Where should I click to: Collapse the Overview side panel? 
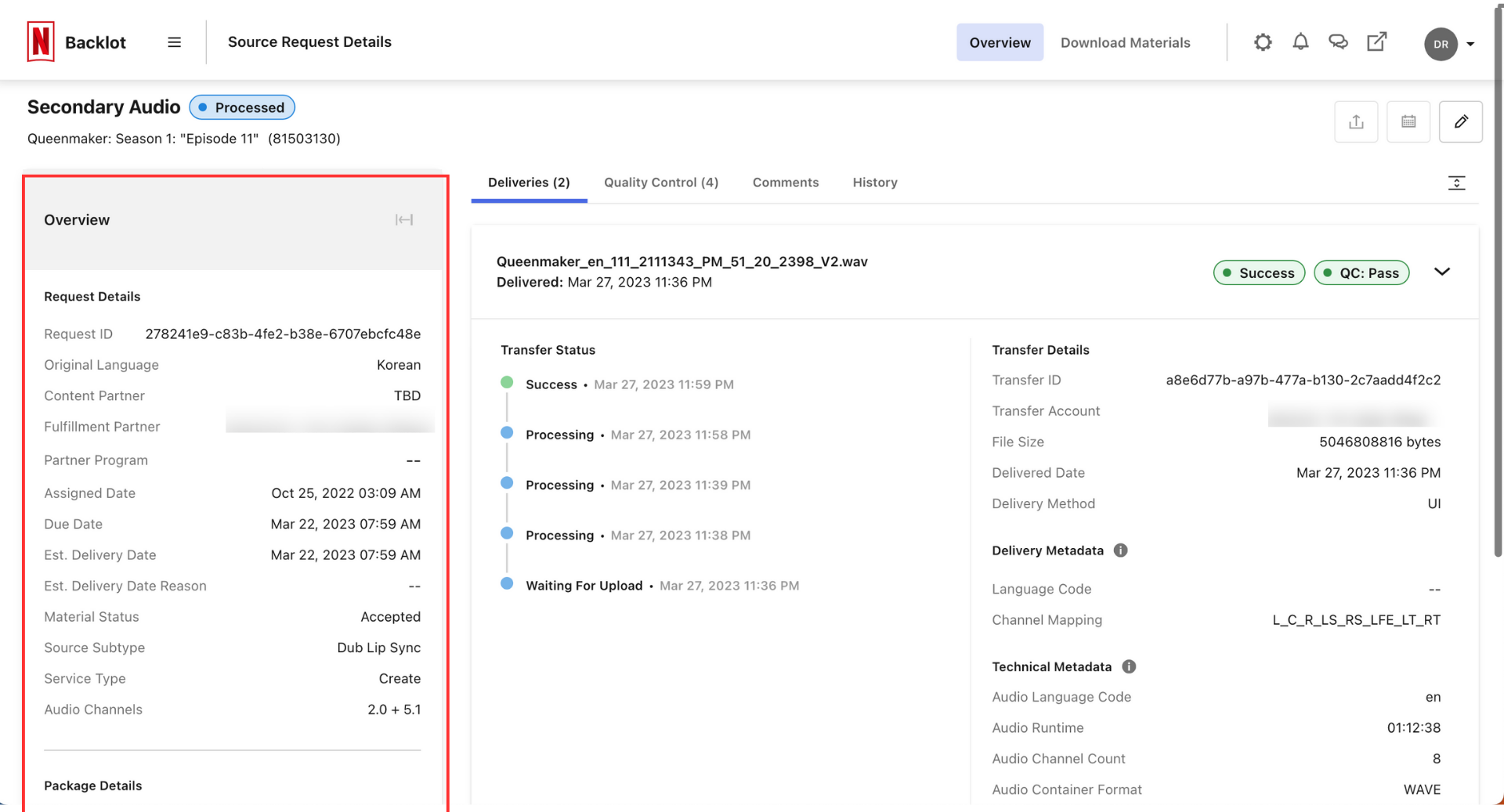[404, 220]
